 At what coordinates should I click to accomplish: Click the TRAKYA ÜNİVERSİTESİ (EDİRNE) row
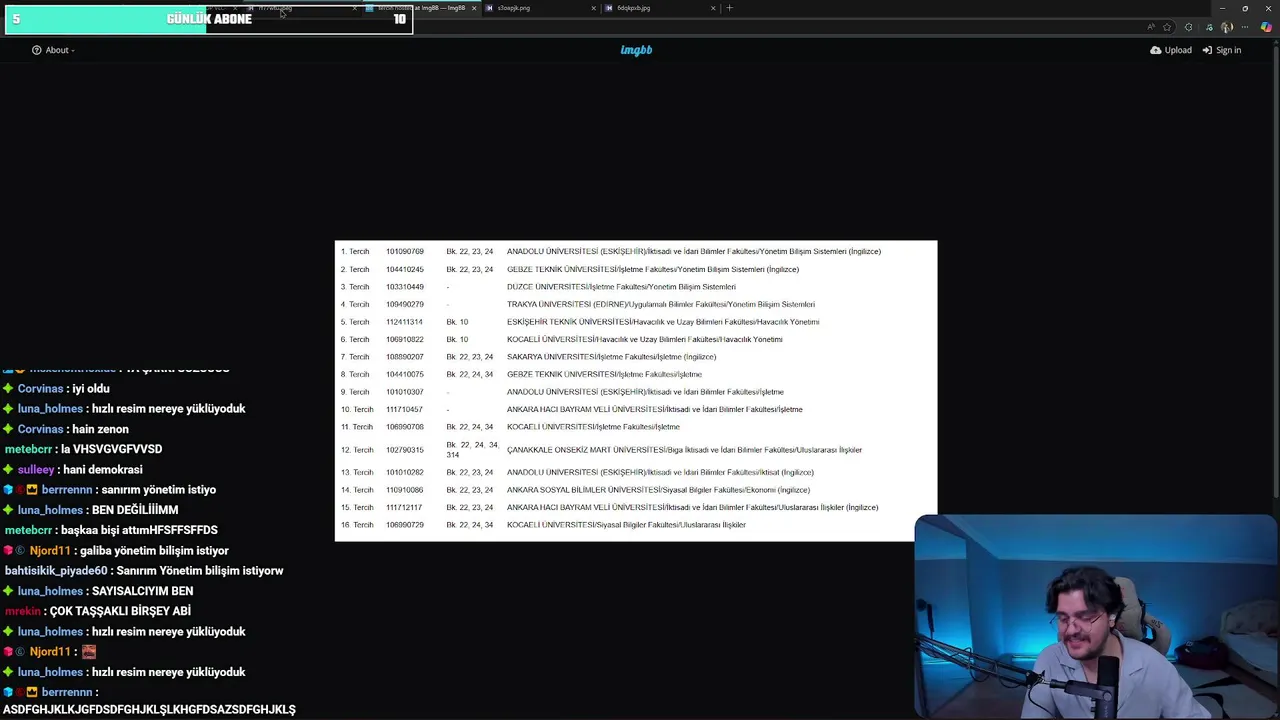point(660,304)
